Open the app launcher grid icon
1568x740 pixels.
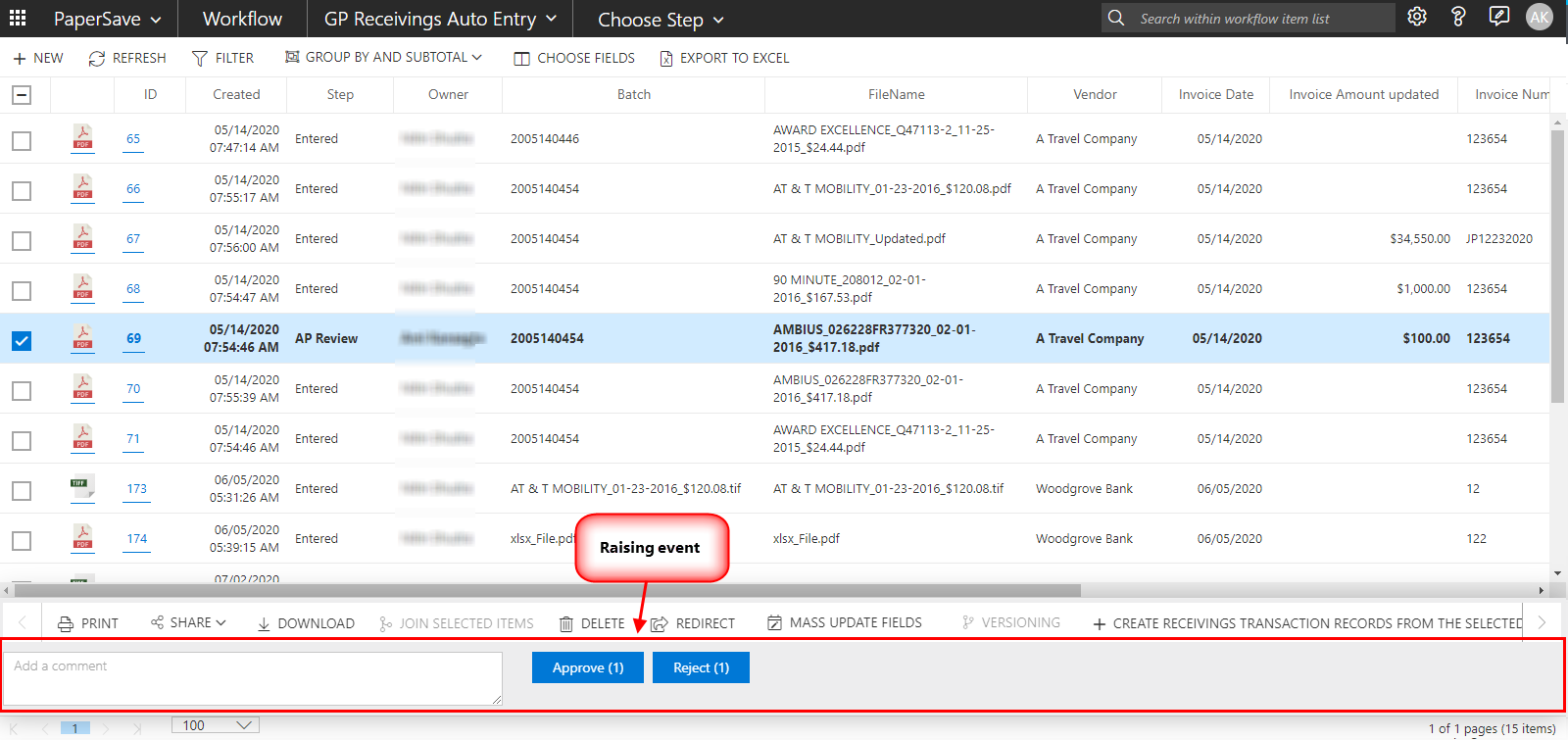pos(18,18)
